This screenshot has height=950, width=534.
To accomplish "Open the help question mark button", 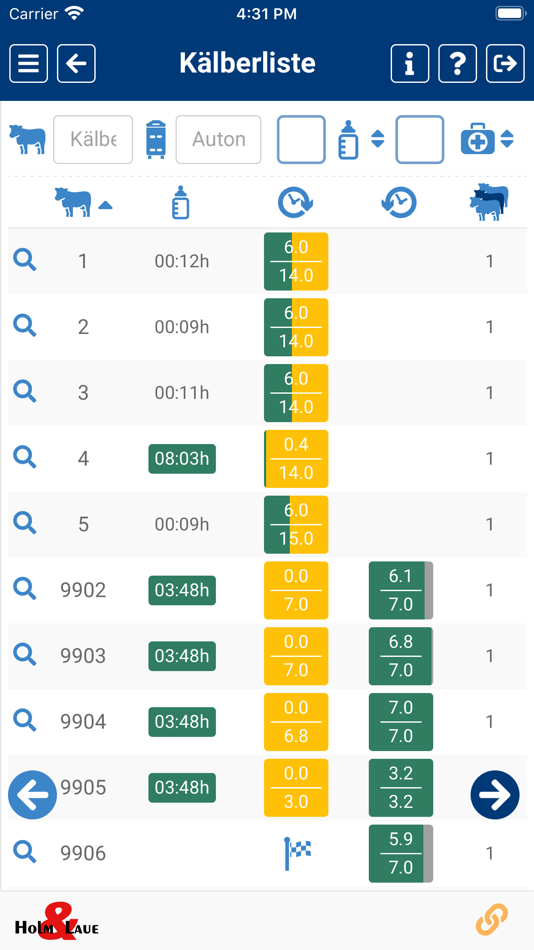I will tap(458, 64).
